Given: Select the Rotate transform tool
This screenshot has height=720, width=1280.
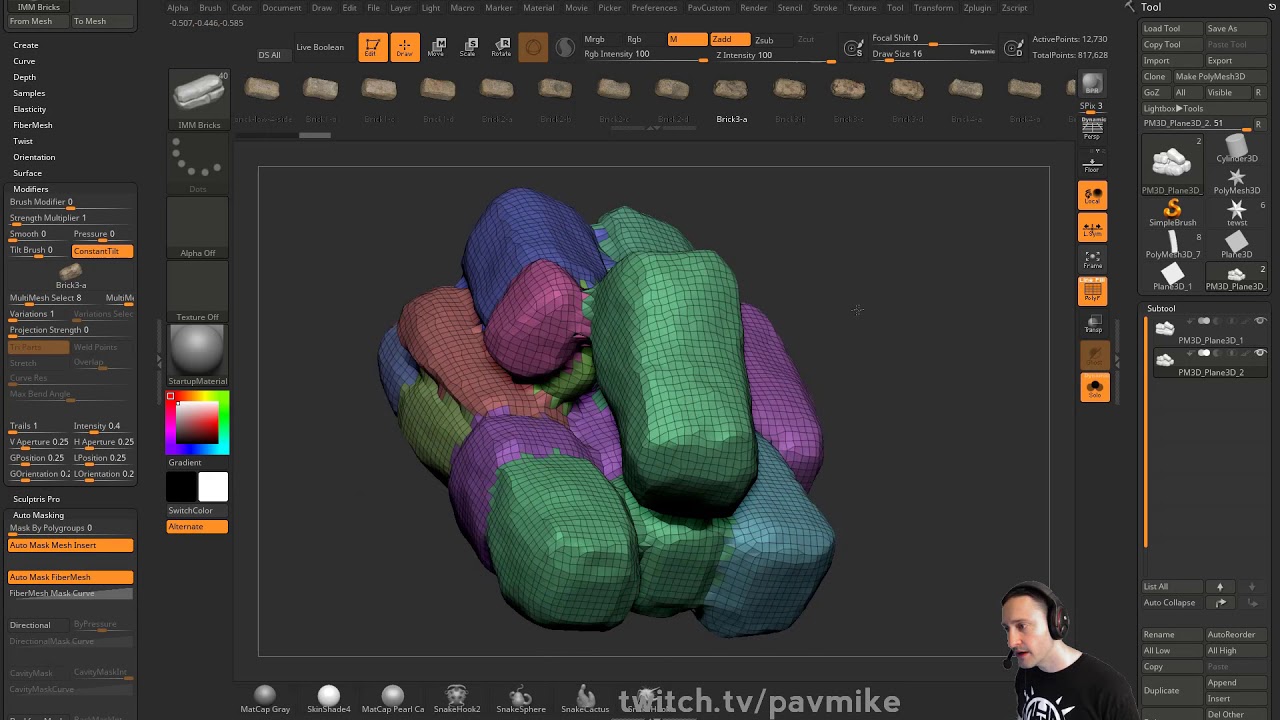Looking at the screenshot, I should click(x=501, y=47).
